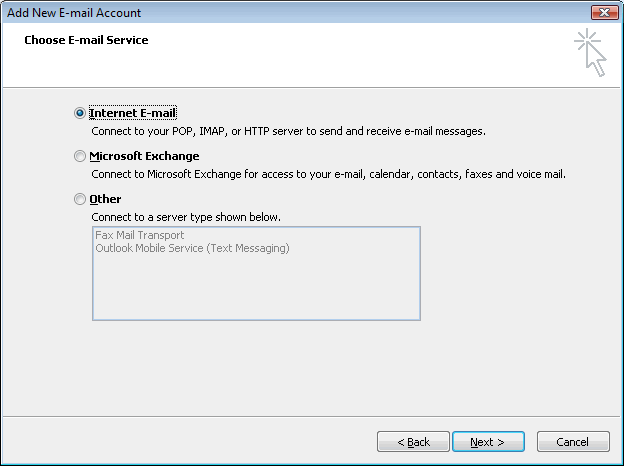
Task: Pick Fax Mail Transport in the list
Action: pyautogui.click(x=139, y=236)
